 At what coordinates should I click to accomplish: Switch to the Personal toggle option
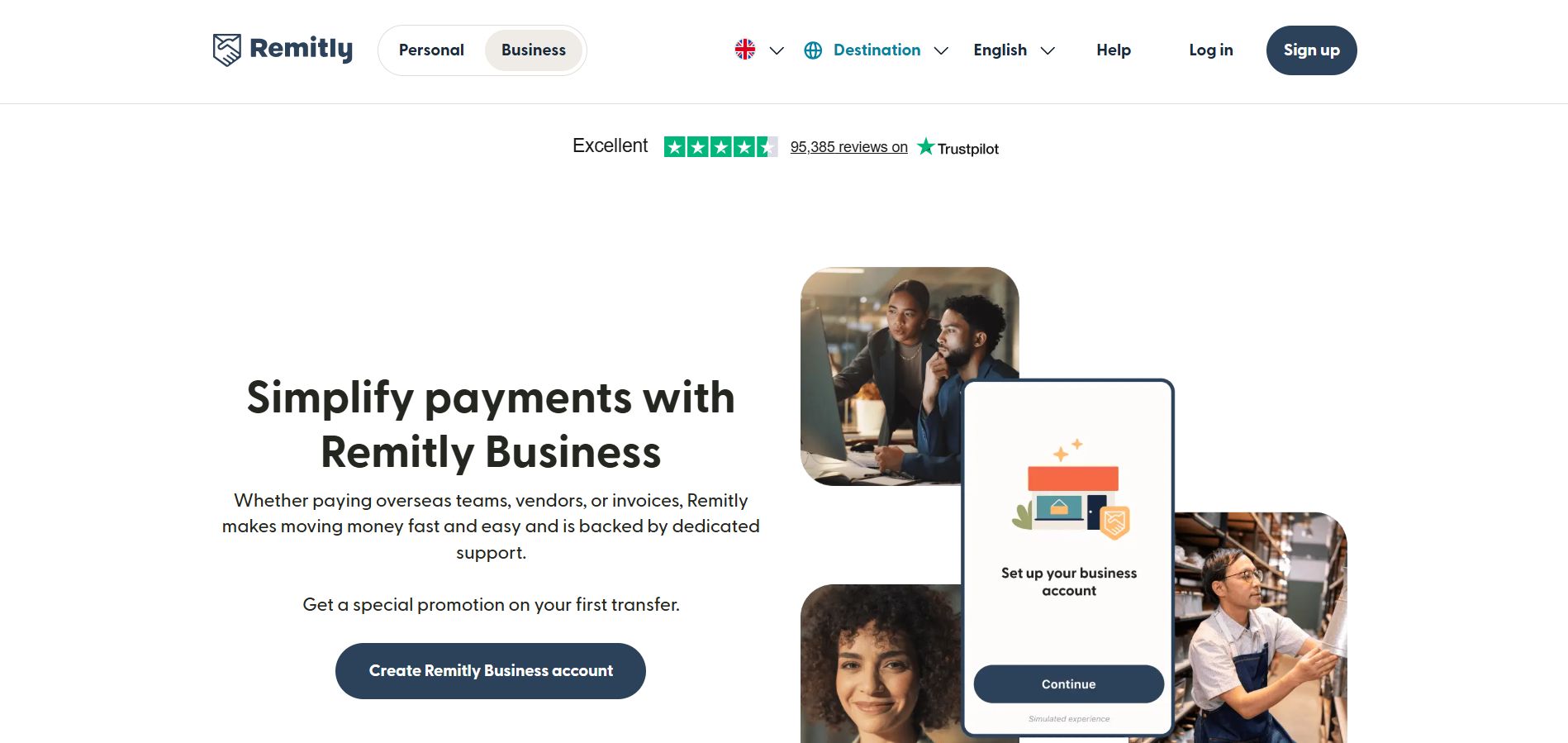pyautogui.click(x=431, y=50)
